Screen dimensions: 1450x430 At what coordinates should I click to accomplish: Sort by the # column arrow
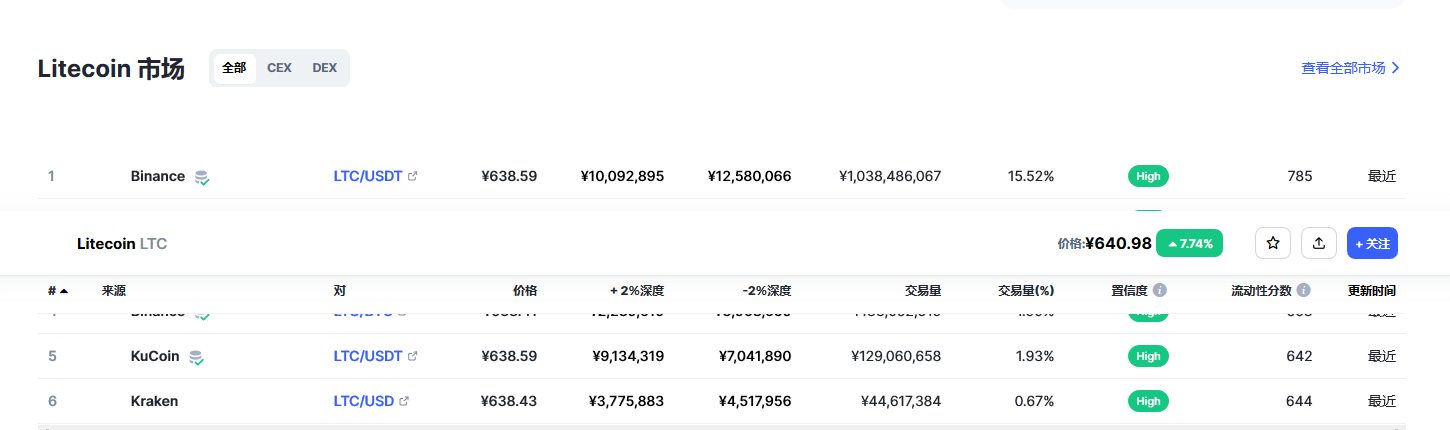coord(64,291)
